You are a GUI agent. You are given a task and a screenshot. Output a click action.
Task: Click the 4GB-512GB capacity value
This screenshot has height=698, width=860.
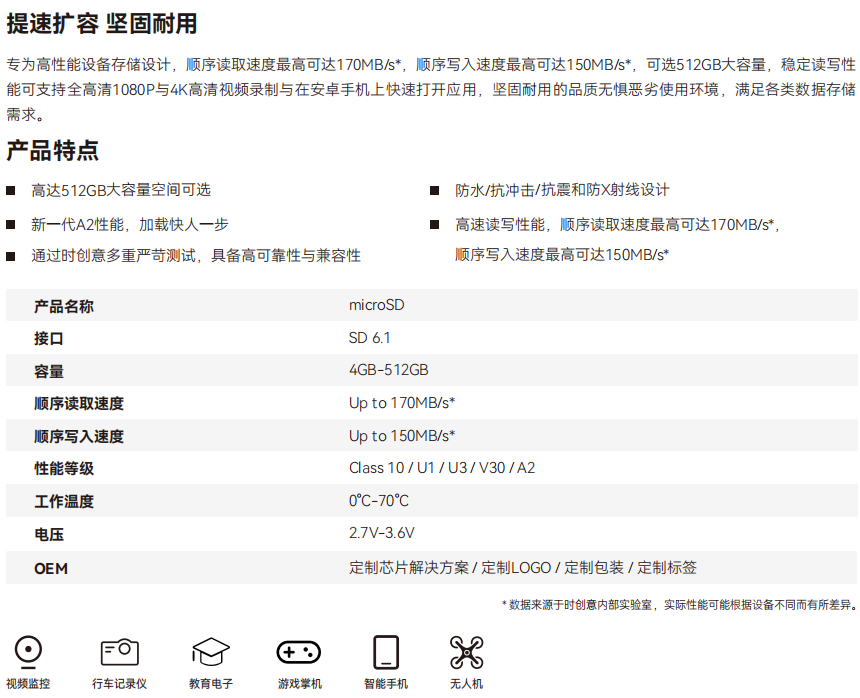tap(388, 370)
